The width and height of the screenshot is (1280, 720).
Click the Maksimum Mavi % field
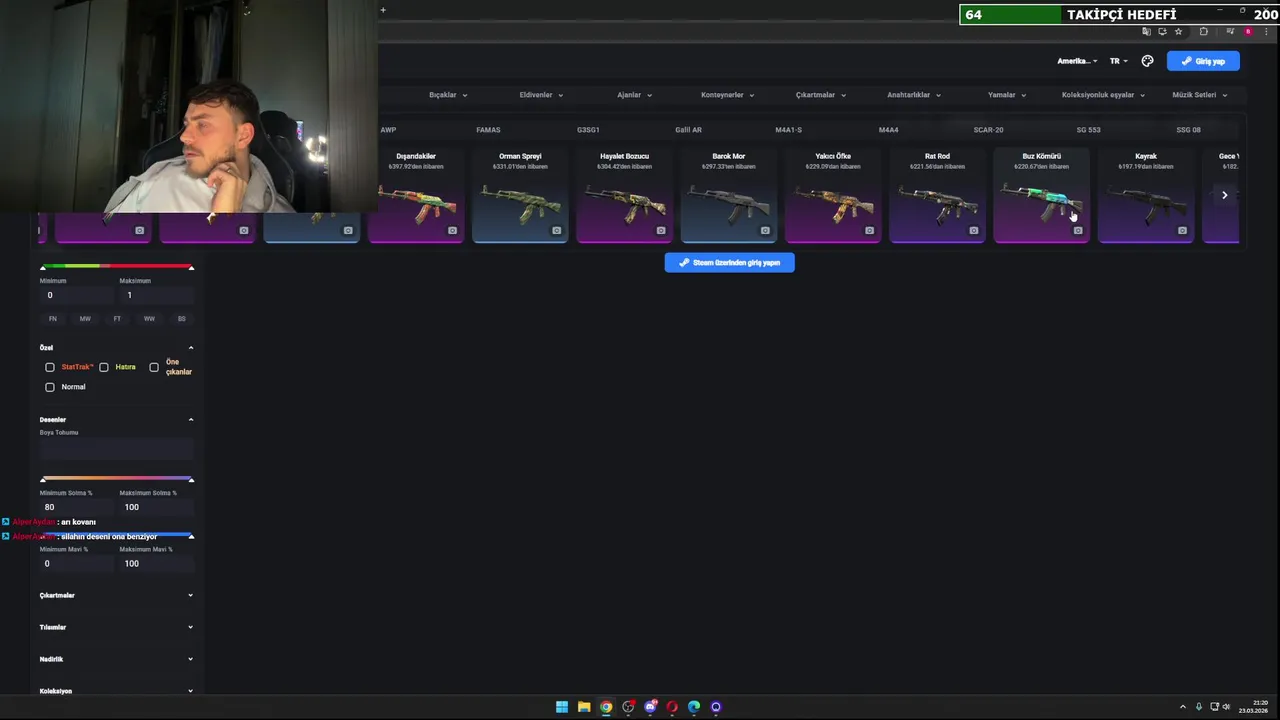156,564
